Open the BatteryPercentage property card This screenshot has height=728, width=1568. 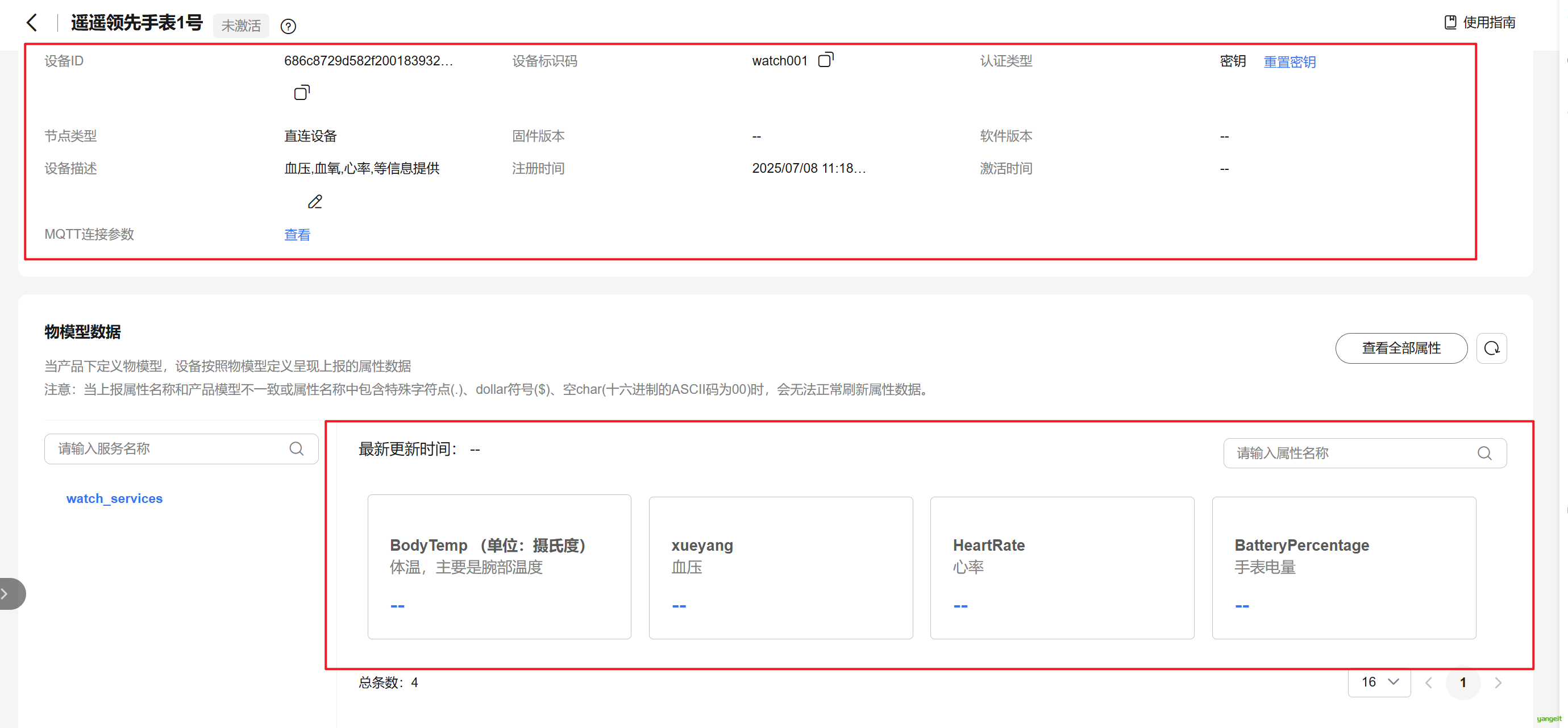(x=1344, y=568)
